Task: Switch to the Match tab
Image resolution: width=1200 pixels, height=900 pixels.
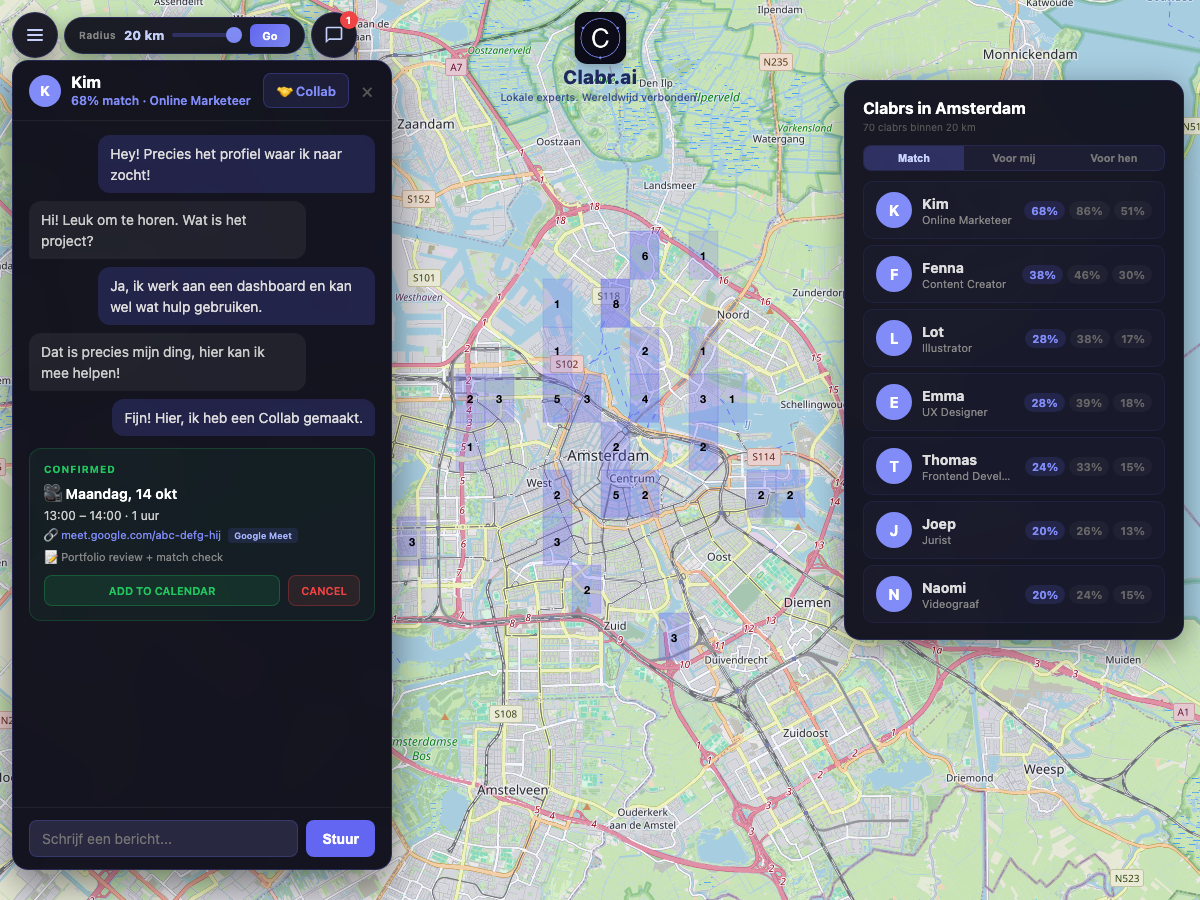Action: 913,158
